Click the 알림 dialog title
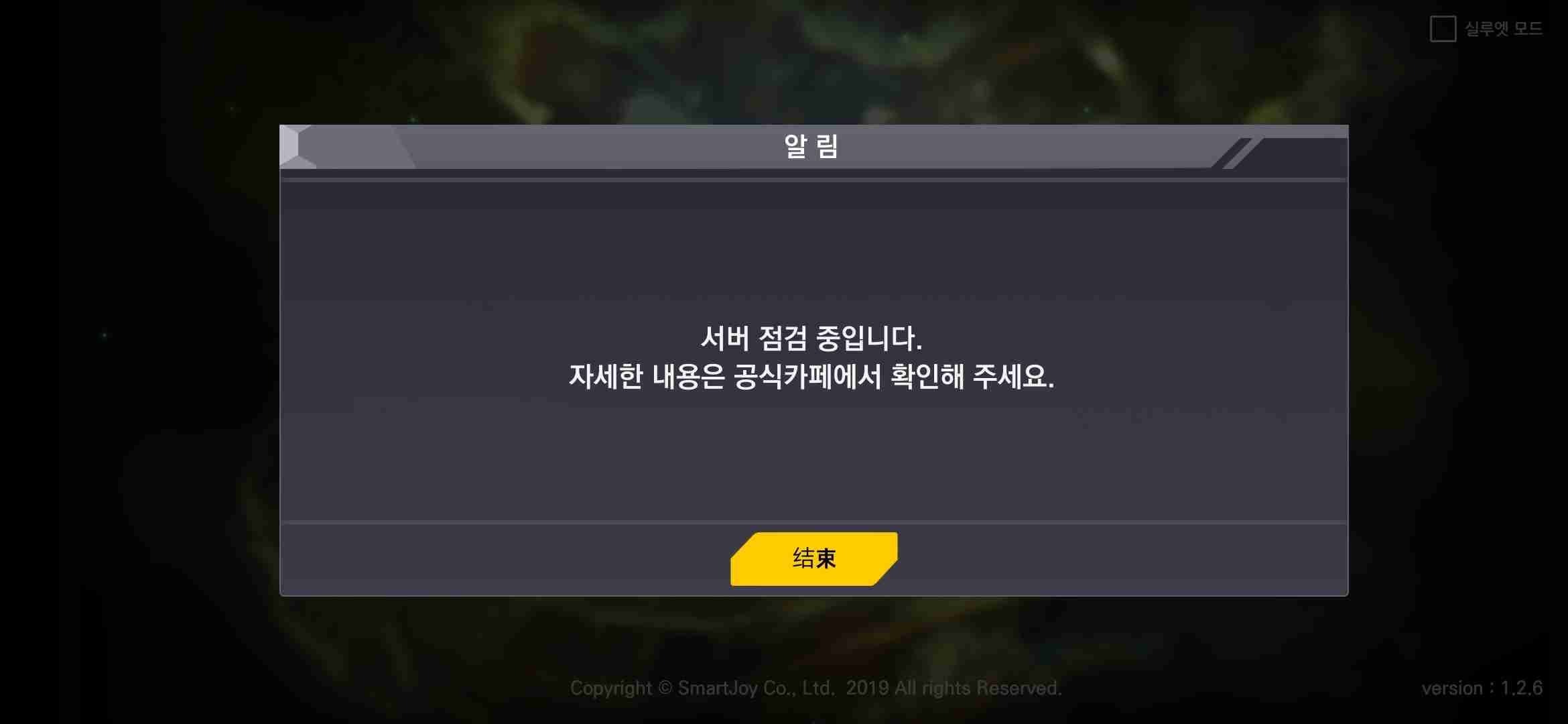This screenshot has width=1568, height=724. 811,146
